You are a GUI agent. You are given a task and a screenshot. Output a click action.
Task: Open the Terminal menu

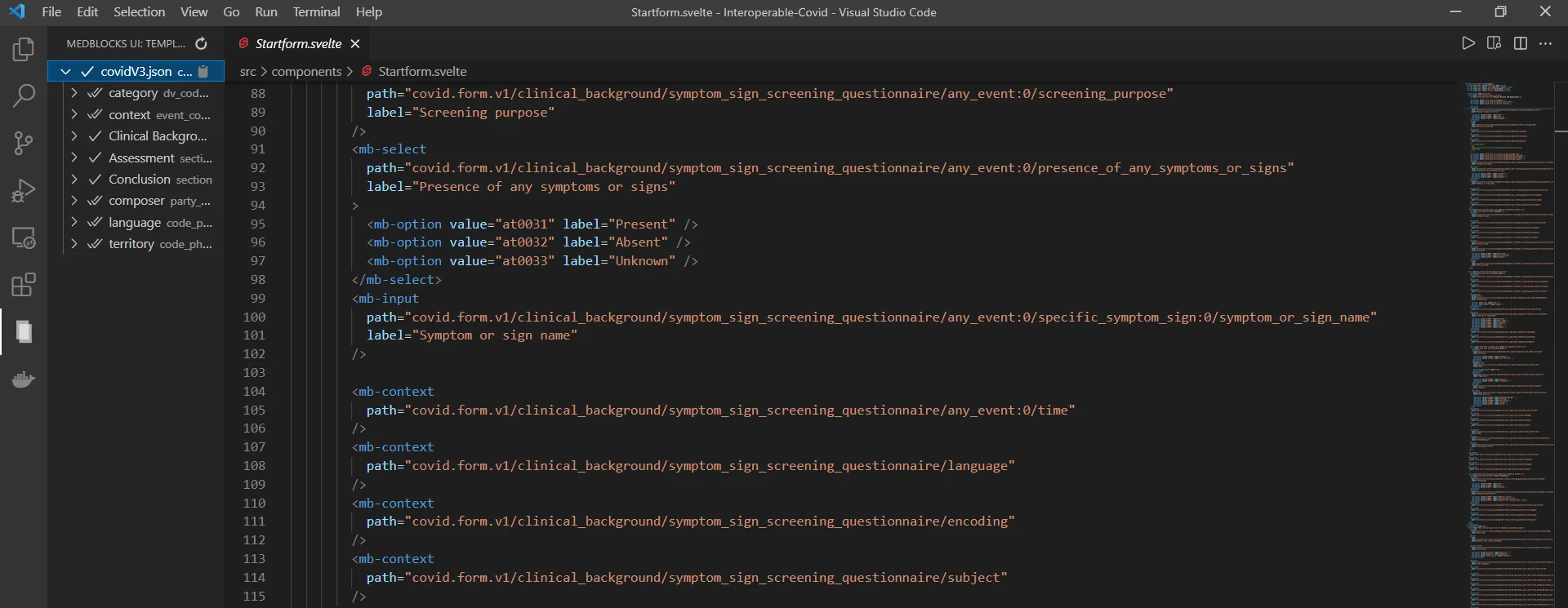tap(316, 12)
